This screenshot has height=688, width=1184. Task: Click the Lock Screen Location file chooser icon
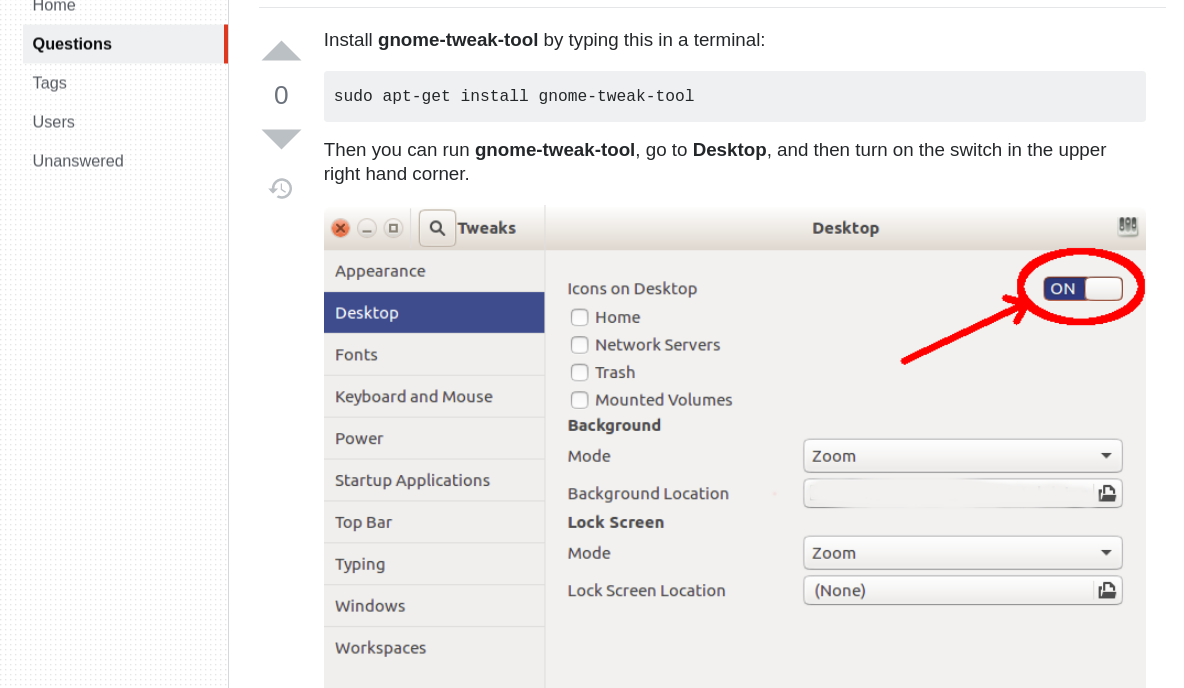click(1107, 591)
